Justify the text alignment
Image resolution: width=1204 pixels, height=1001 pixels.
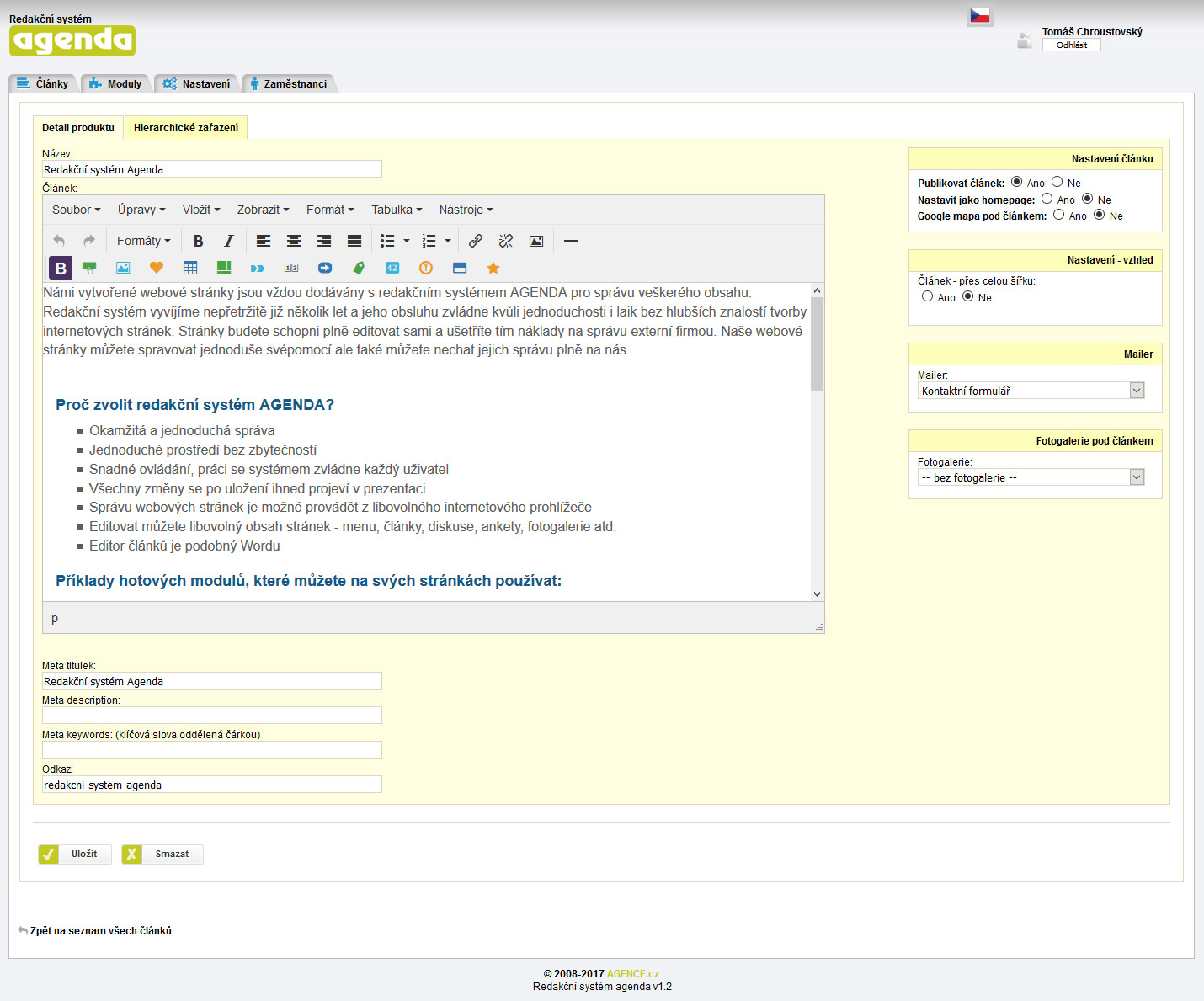click(x=354, y=241)
